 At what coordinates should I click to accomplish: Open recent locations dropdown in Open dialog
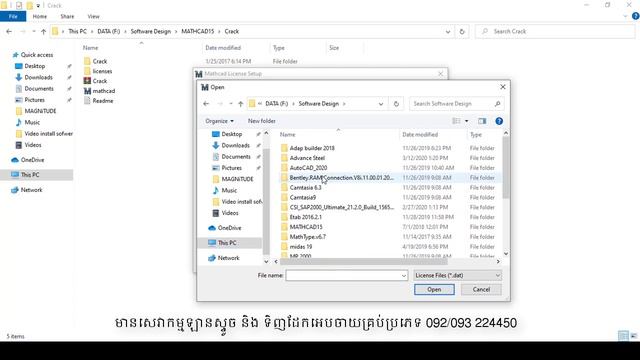point(231,104)
